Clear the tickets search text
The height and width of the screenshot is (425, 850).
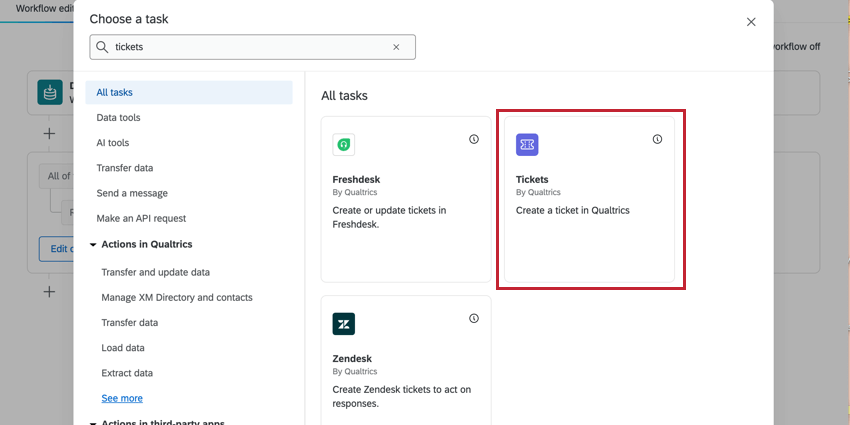[396, 47]
